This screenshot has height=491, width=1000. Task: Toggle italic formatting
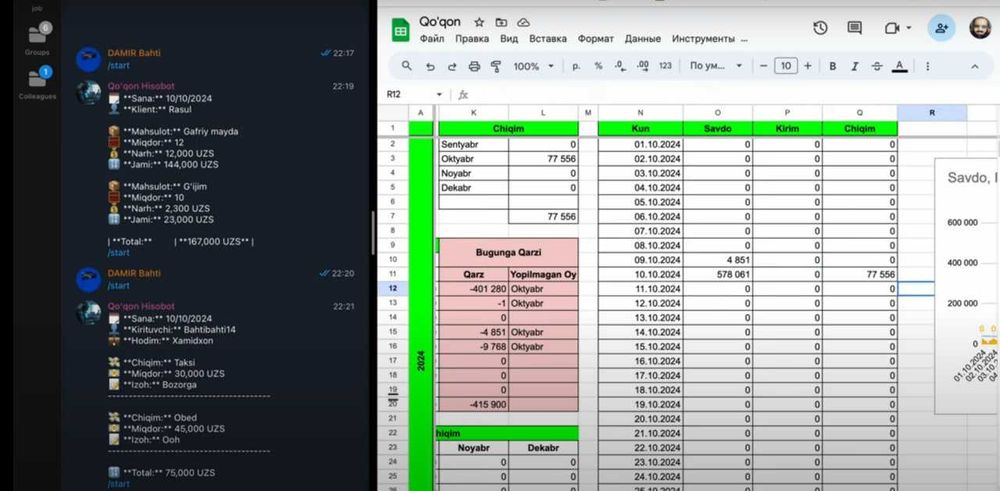pyautogui.click(x=855, y=66)
